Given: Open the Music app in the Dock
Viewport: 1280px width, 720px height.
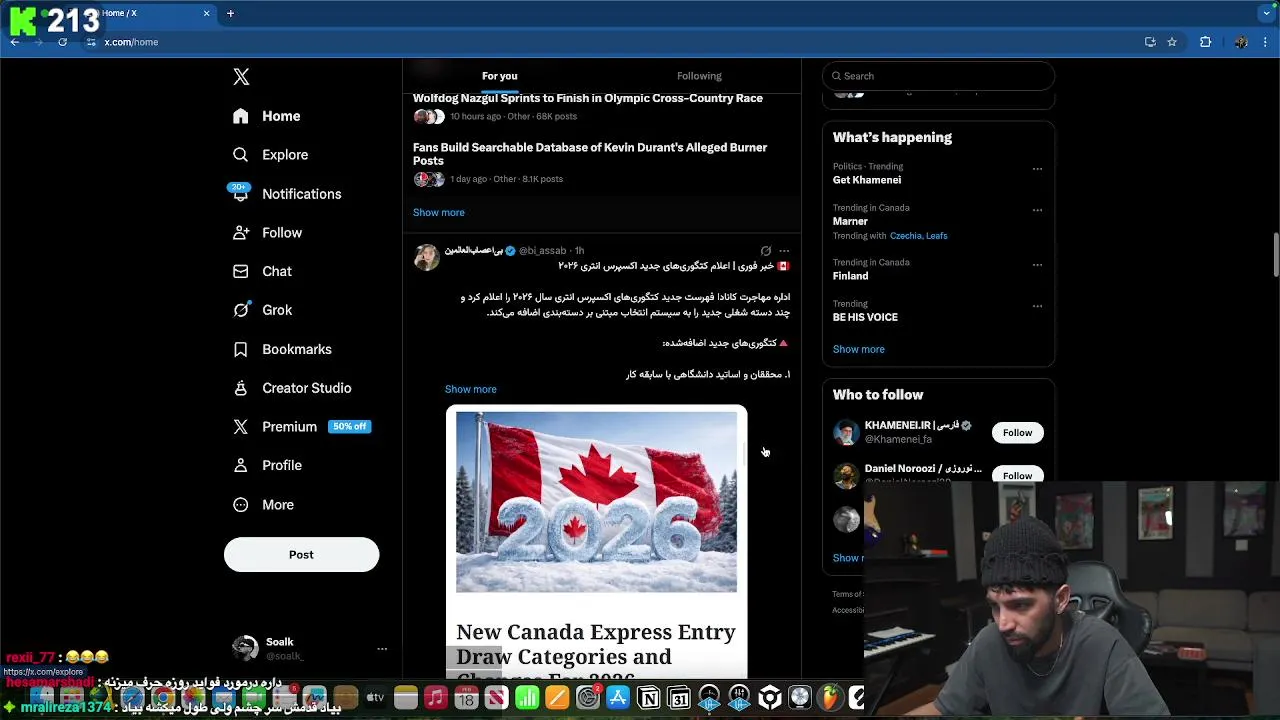Looking at the screenshot, I should (x=436, y=698).
